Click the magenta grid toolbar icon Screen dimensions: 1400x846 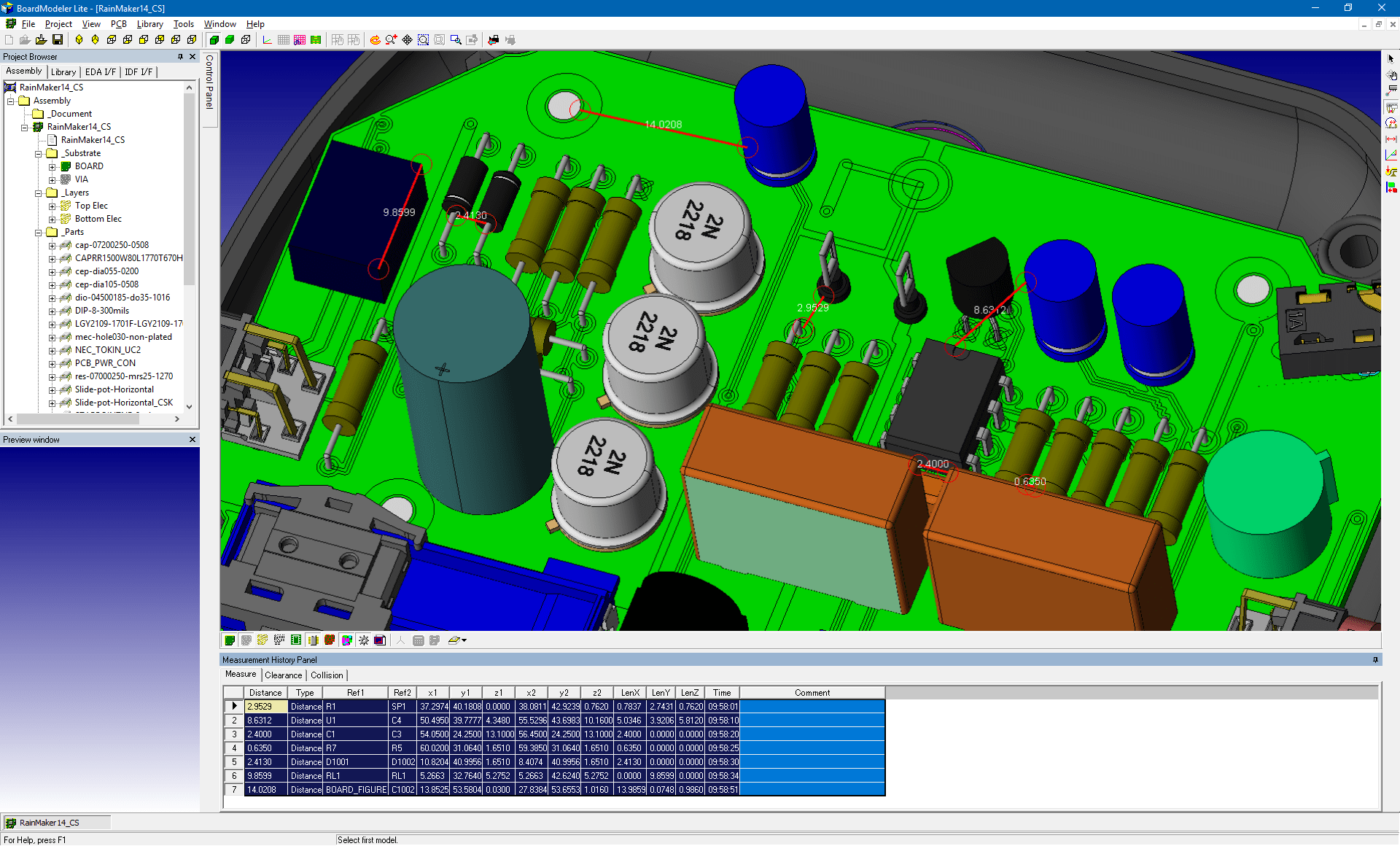300,40
